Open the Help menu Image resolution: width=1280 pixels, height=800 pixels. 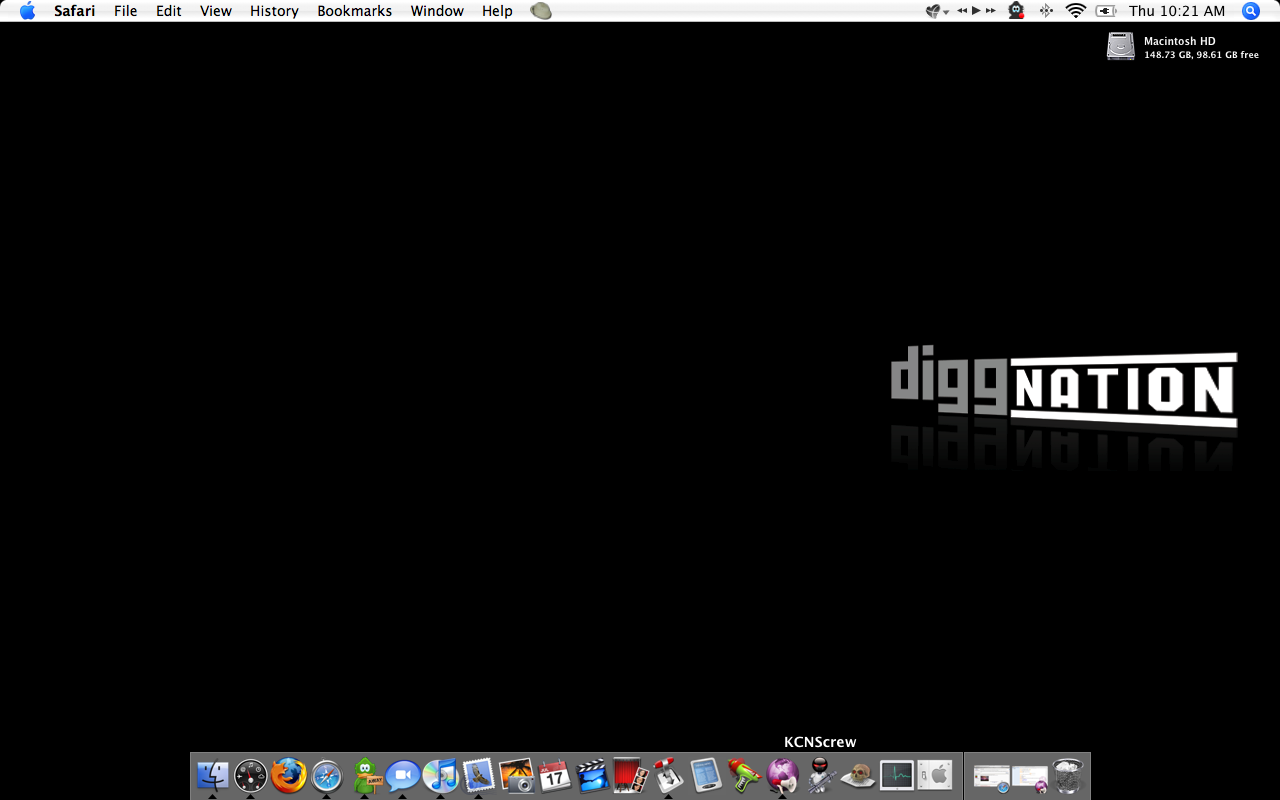click(x=497, y=11)
